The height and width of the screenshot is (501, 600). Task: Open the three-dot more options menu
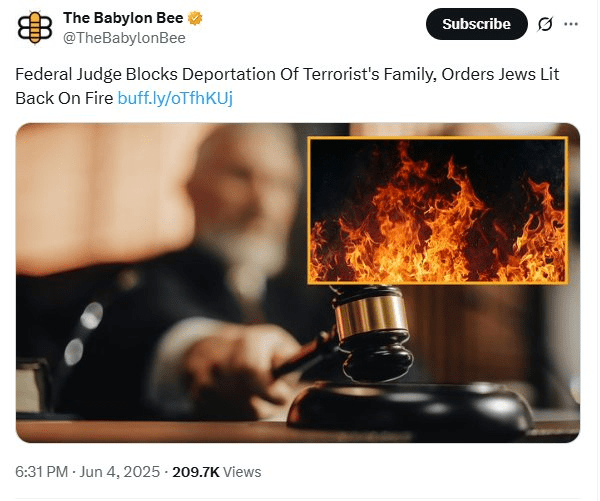click(x=571, y=24)
